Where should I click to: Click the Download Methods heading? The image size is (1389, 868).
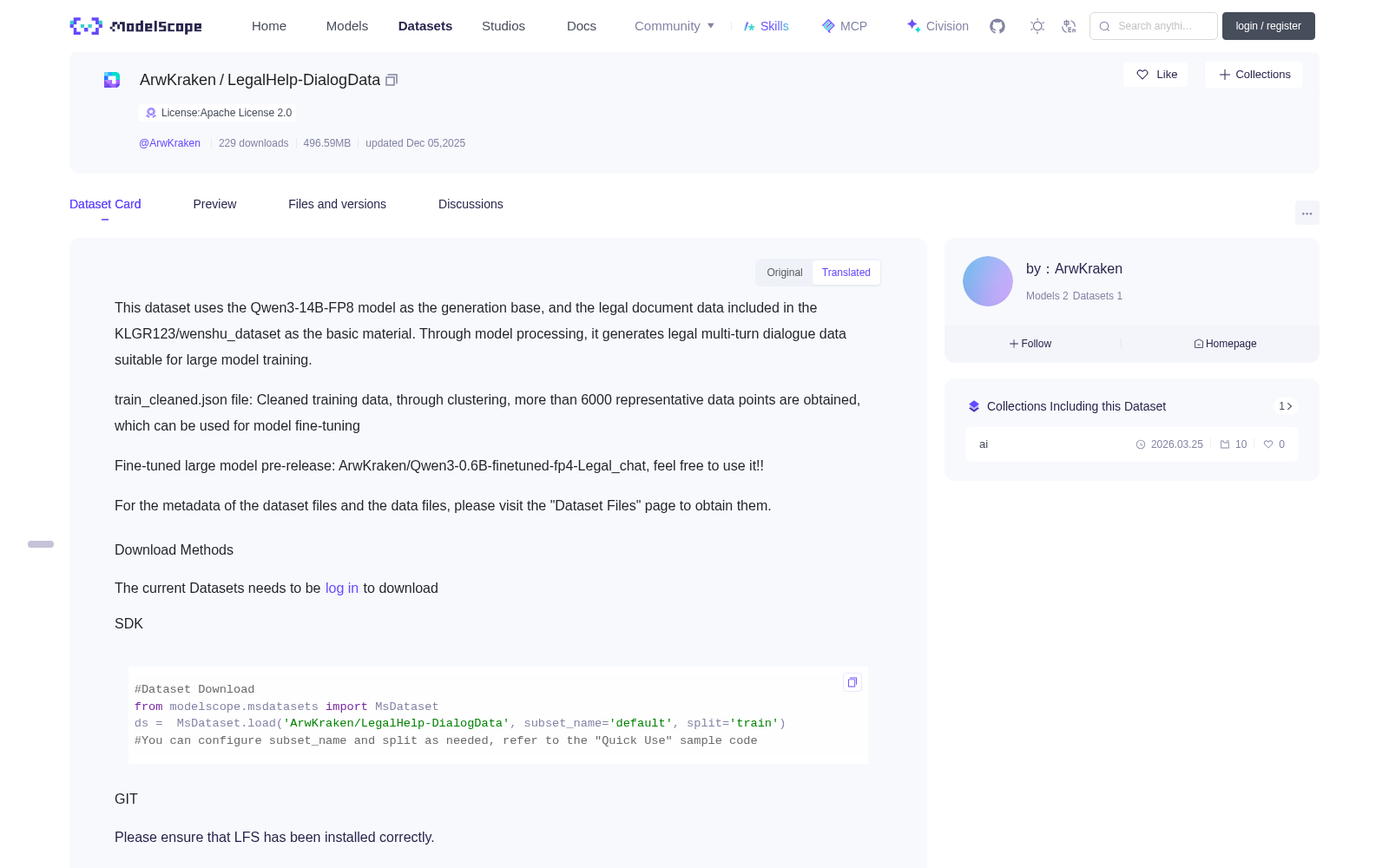coord(174,550)
